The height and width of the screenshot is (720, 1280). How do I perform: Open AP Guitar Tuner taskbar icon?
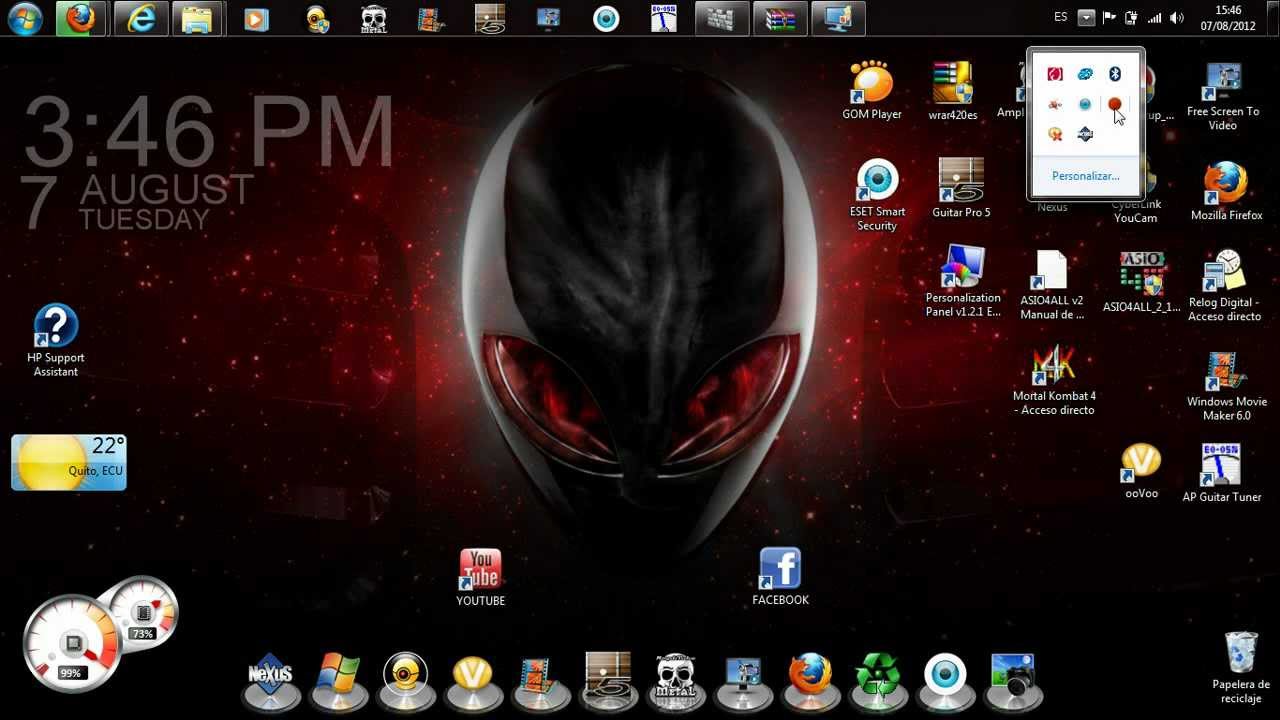[665, 19]
